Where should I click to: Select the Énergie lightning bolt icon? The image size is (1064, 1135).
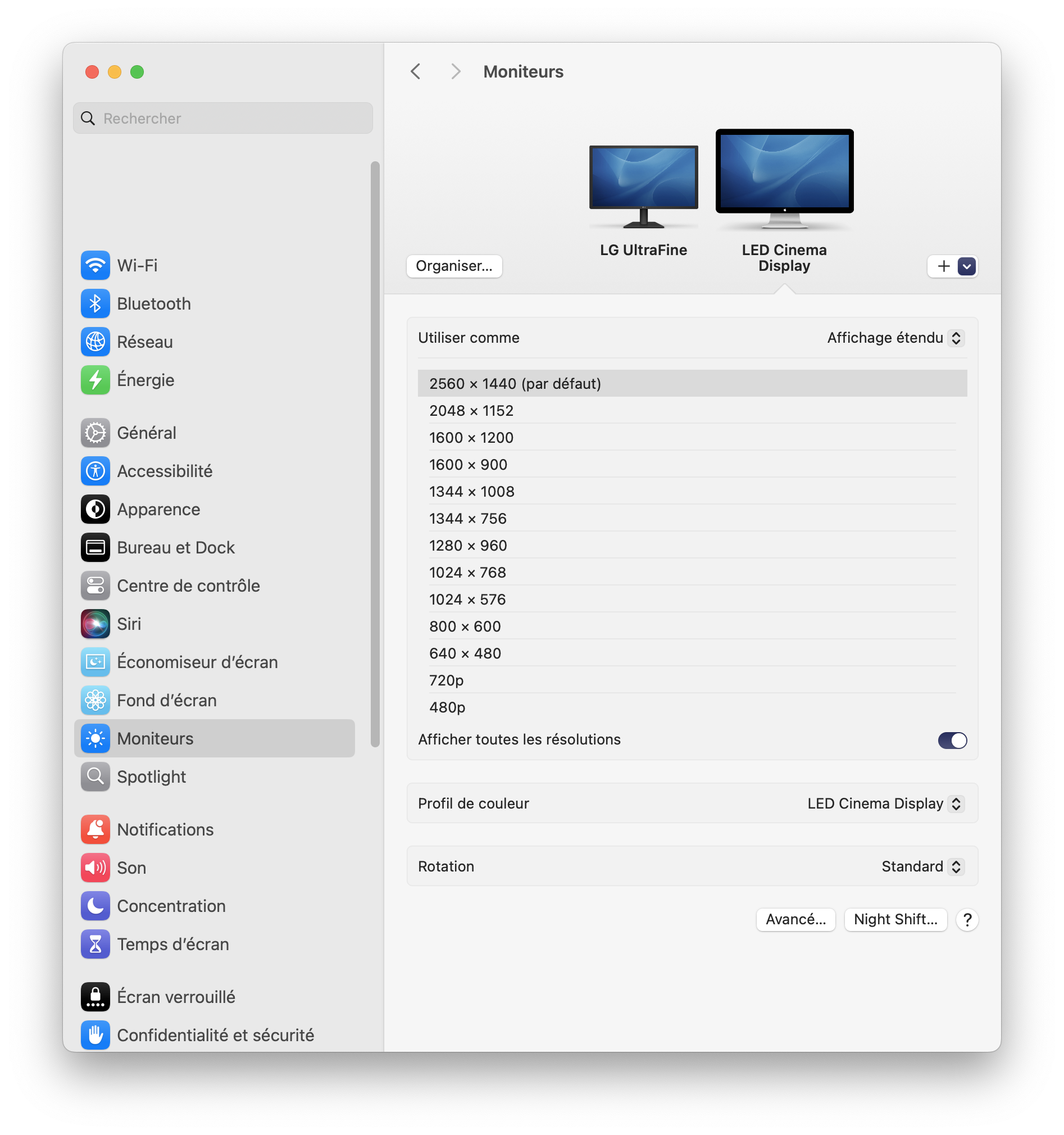coord(96,380)
